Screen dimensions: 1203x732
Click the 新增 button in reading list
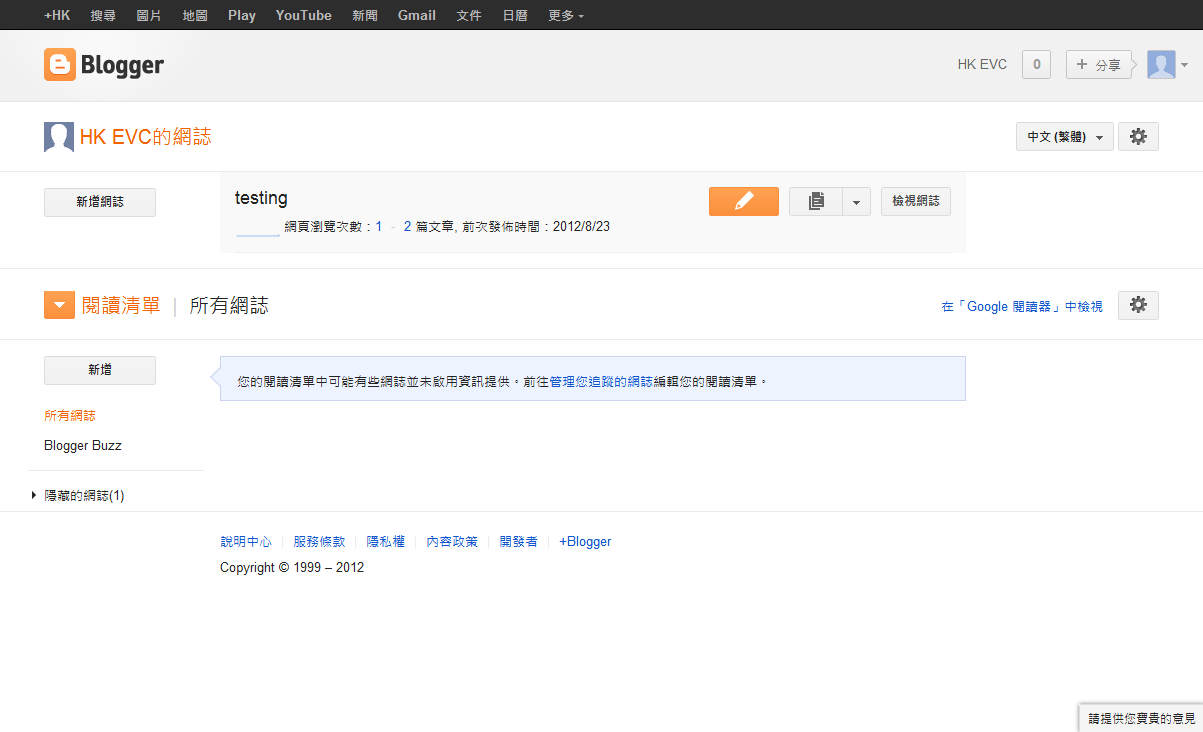tap(100, 370)
